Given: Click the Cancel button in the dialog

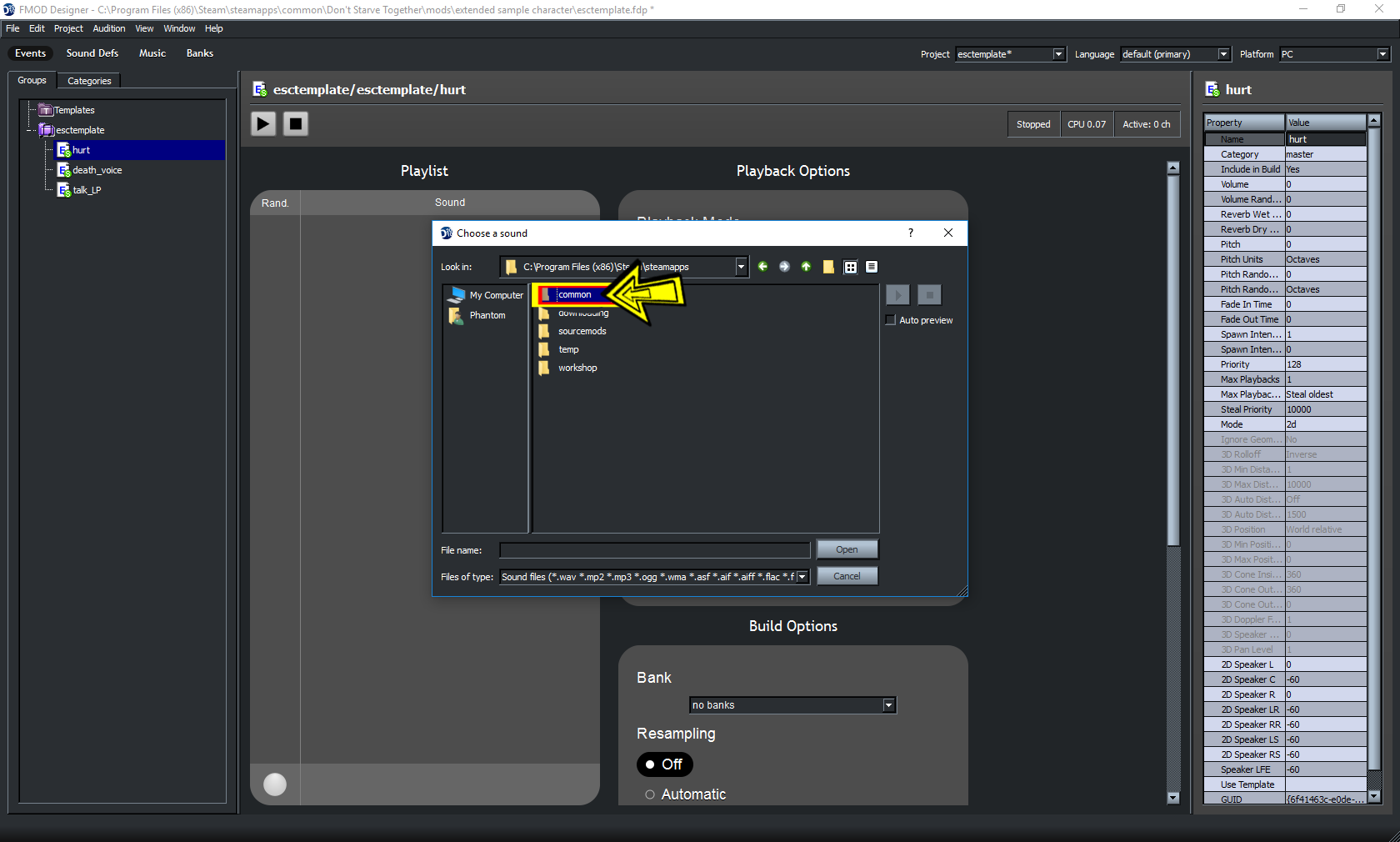Looking at the screenshot, I should [847, 576].
